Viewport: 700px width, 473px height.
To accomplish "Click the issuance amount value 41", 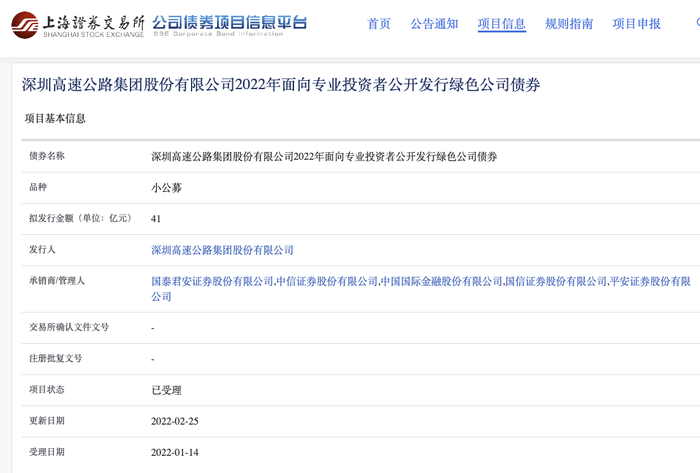I will pos(156,219).
